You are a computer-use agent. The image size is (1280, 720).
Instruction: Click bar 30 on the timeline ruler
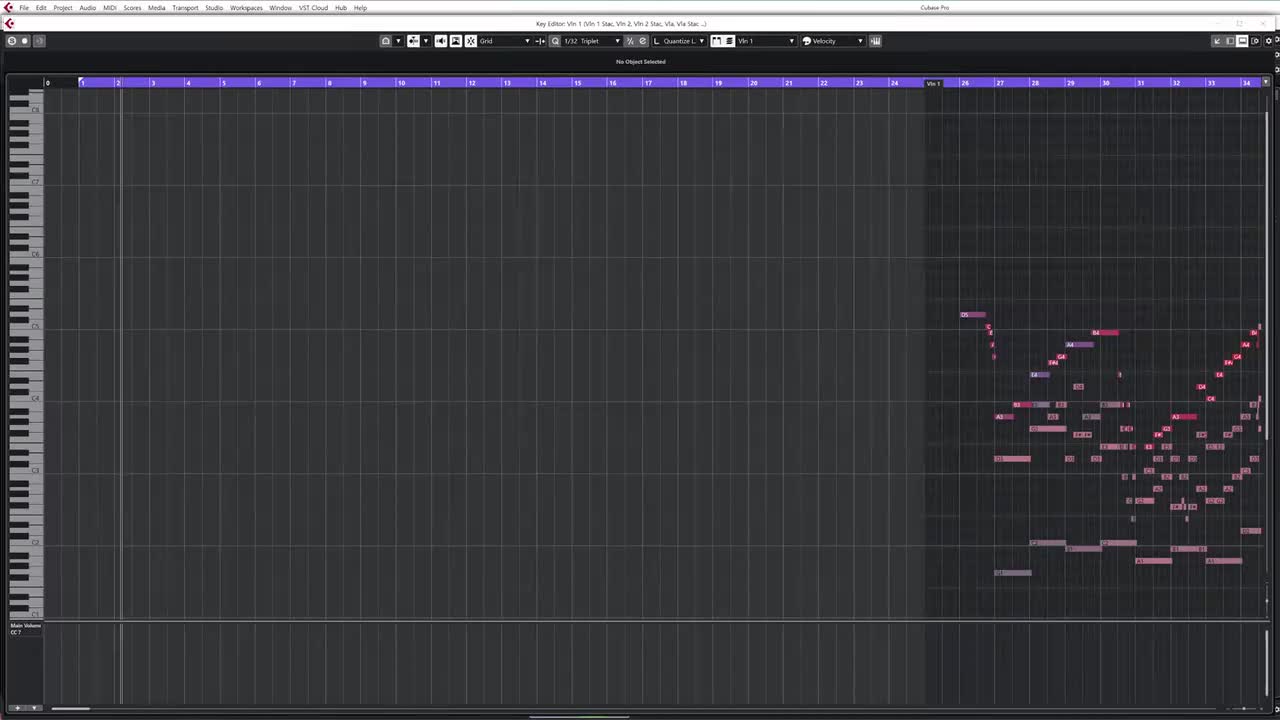point(1106,83)
